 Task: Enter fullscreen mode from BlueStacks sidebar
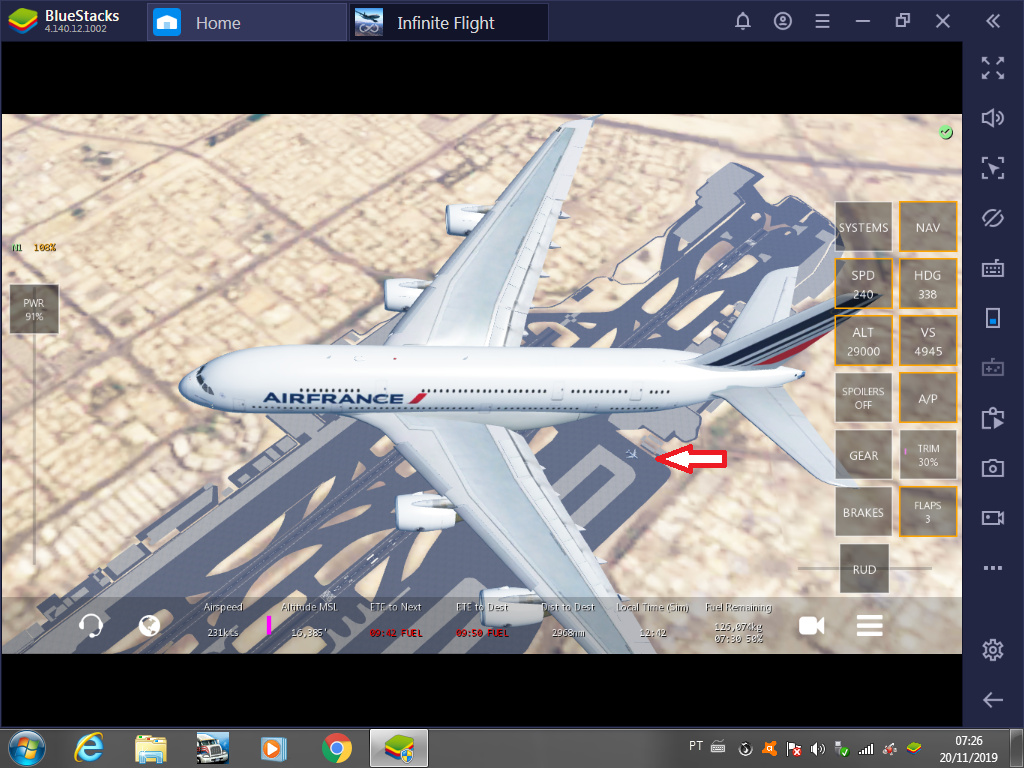click(993, 68)
